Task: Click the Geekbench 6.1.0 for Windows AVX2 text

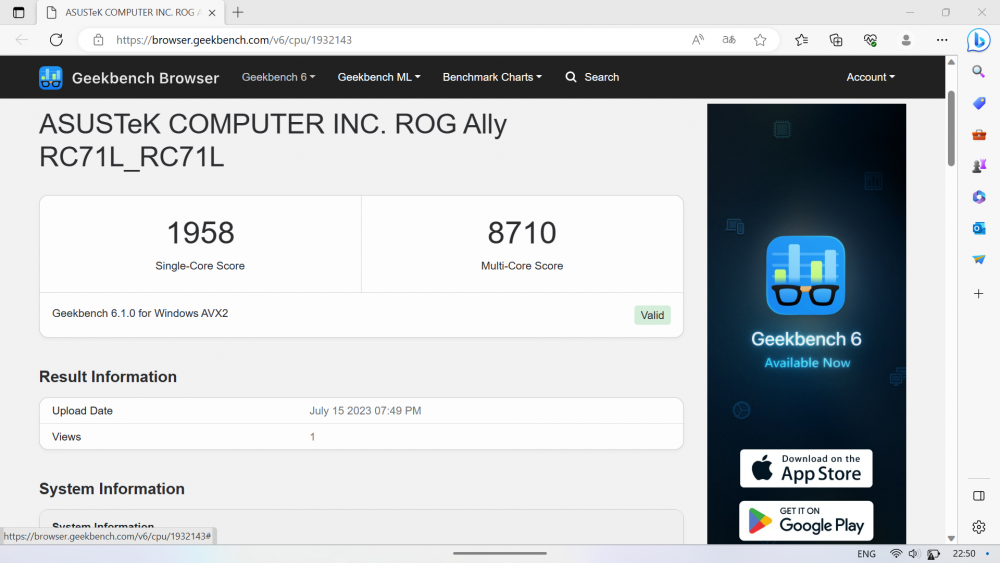Action: pos(140,313)
